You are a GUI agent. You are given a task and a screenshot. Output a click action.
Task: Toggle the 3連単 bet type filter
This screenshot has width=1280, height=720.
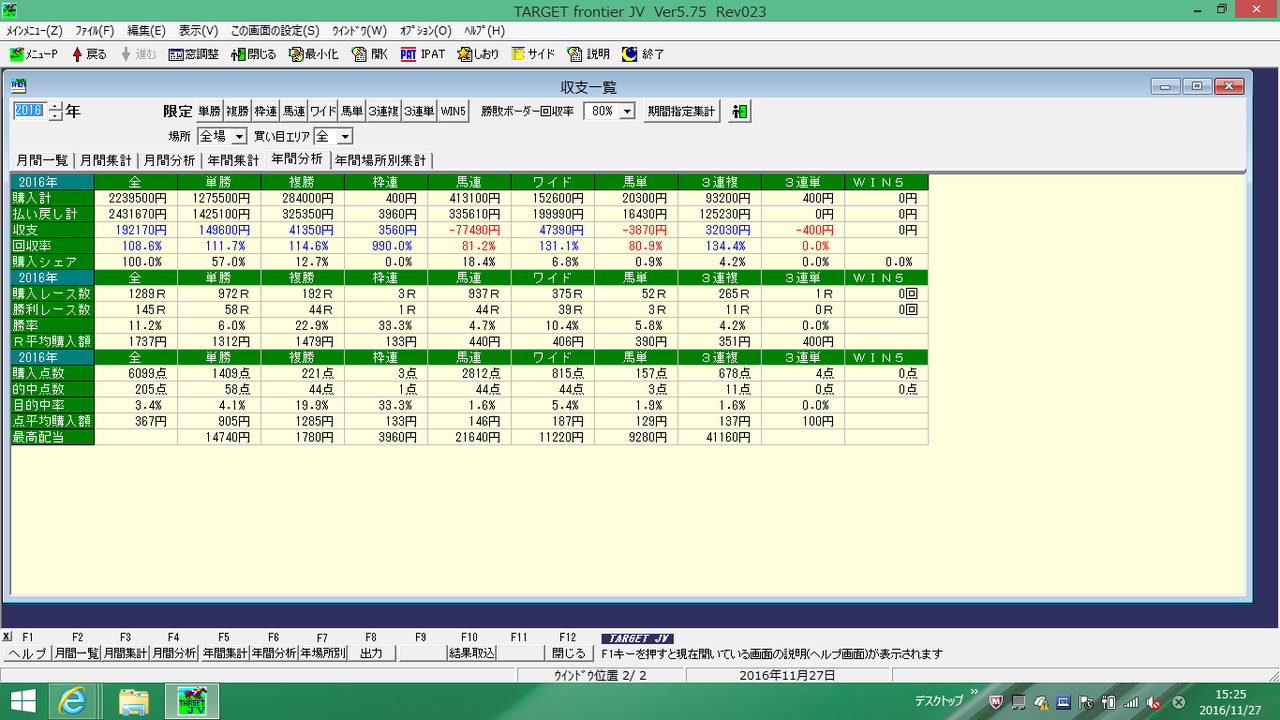(x=419, y=112)
